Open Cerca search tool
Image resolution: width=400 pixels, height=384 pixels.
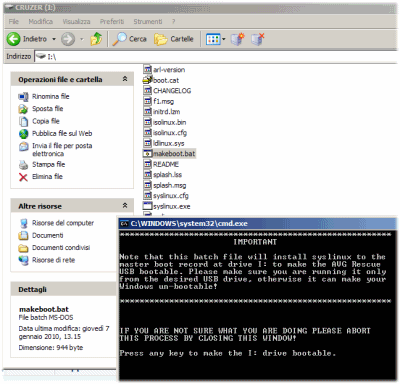(129, 39)
